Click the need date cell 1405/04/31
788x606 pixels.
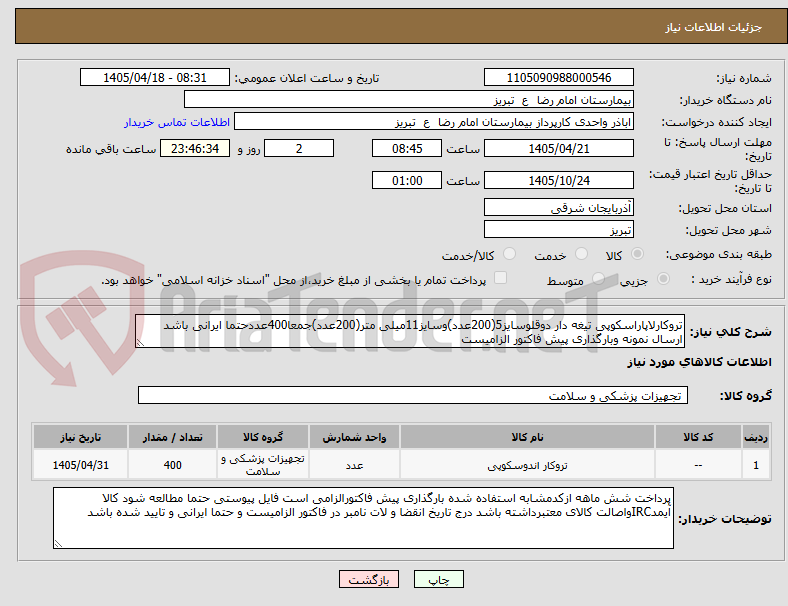(x=80, y=465)
